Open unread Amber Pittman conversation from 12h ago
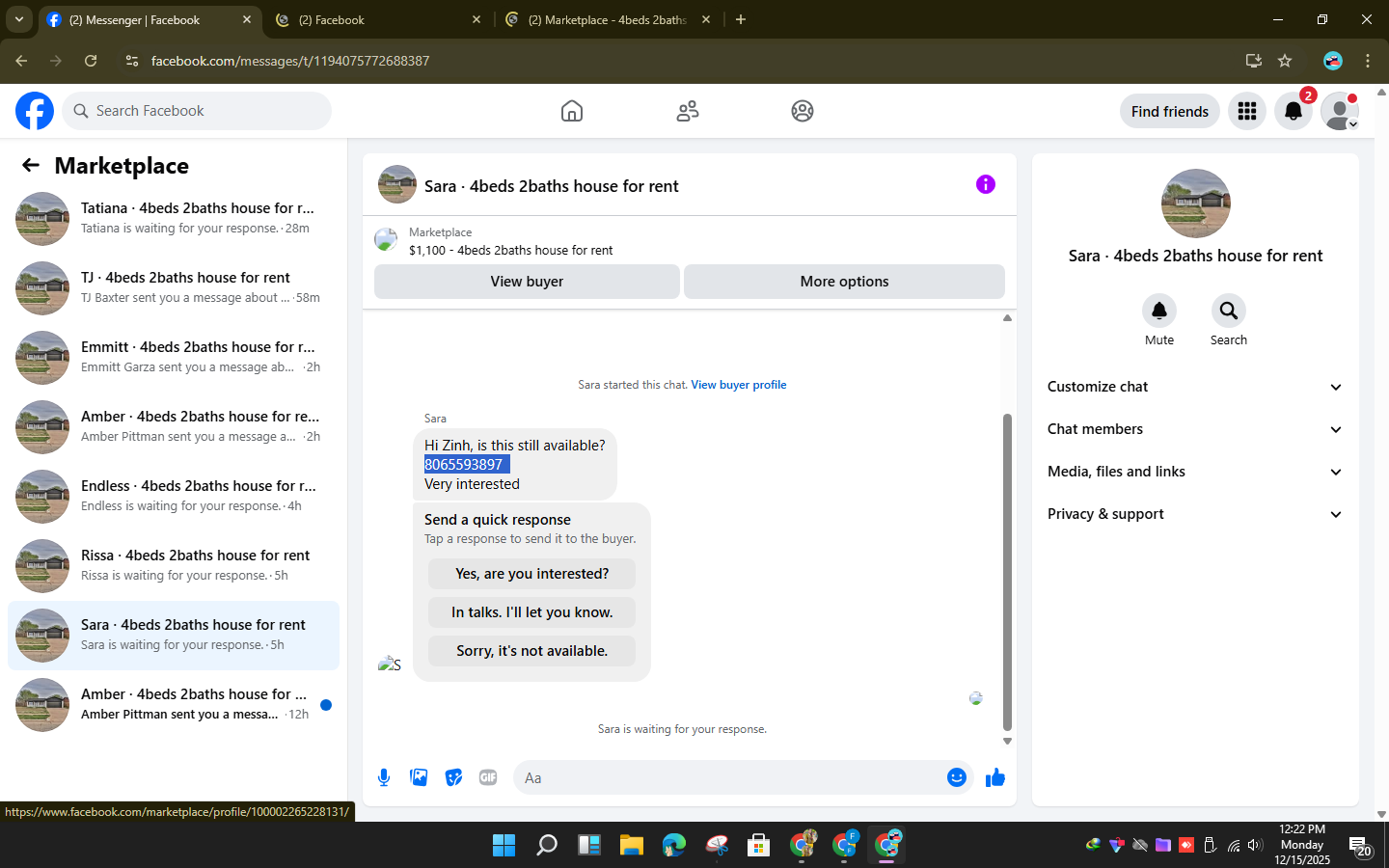This screenshot has height=868, width=1389. click(x=174, y=705)
